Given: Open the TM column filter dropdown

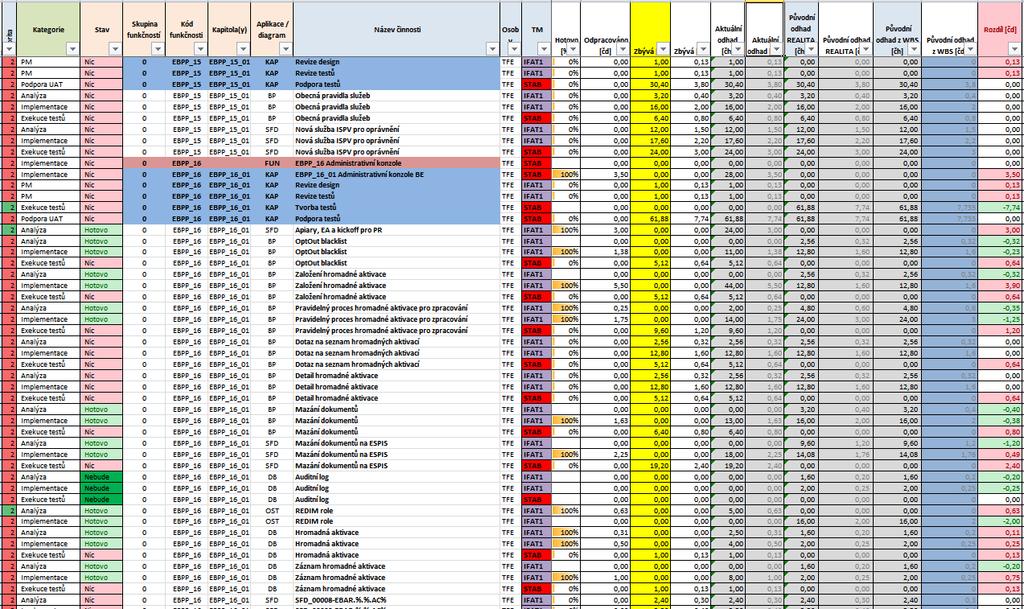Looking at the screenshot, I should (543, 49).
